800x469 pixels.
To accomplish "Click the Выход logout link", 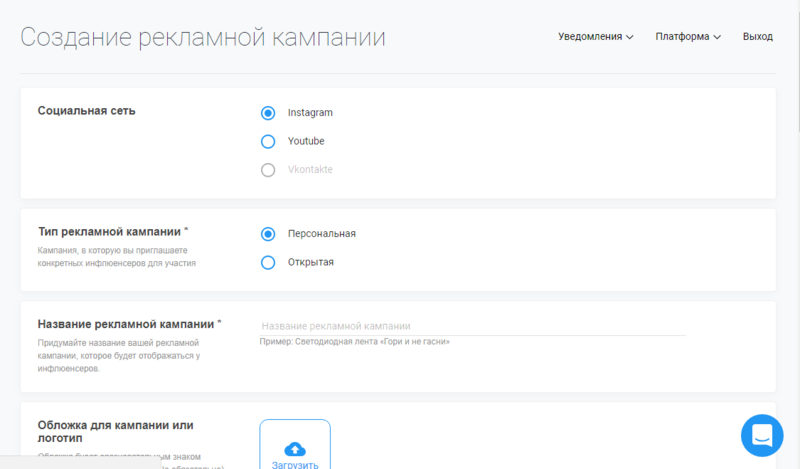I will point(757,37).
